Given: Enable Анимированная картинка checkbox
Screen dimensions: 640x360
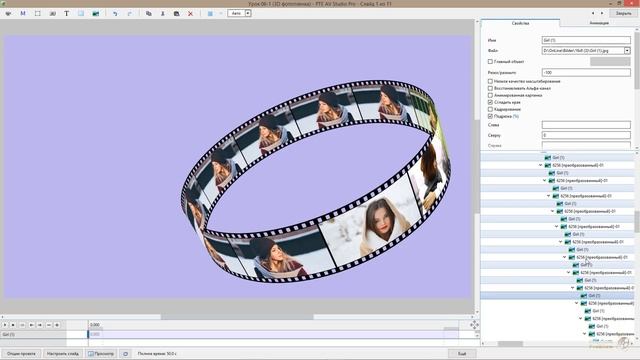Looking at the screenshot, I should point(490,95).
